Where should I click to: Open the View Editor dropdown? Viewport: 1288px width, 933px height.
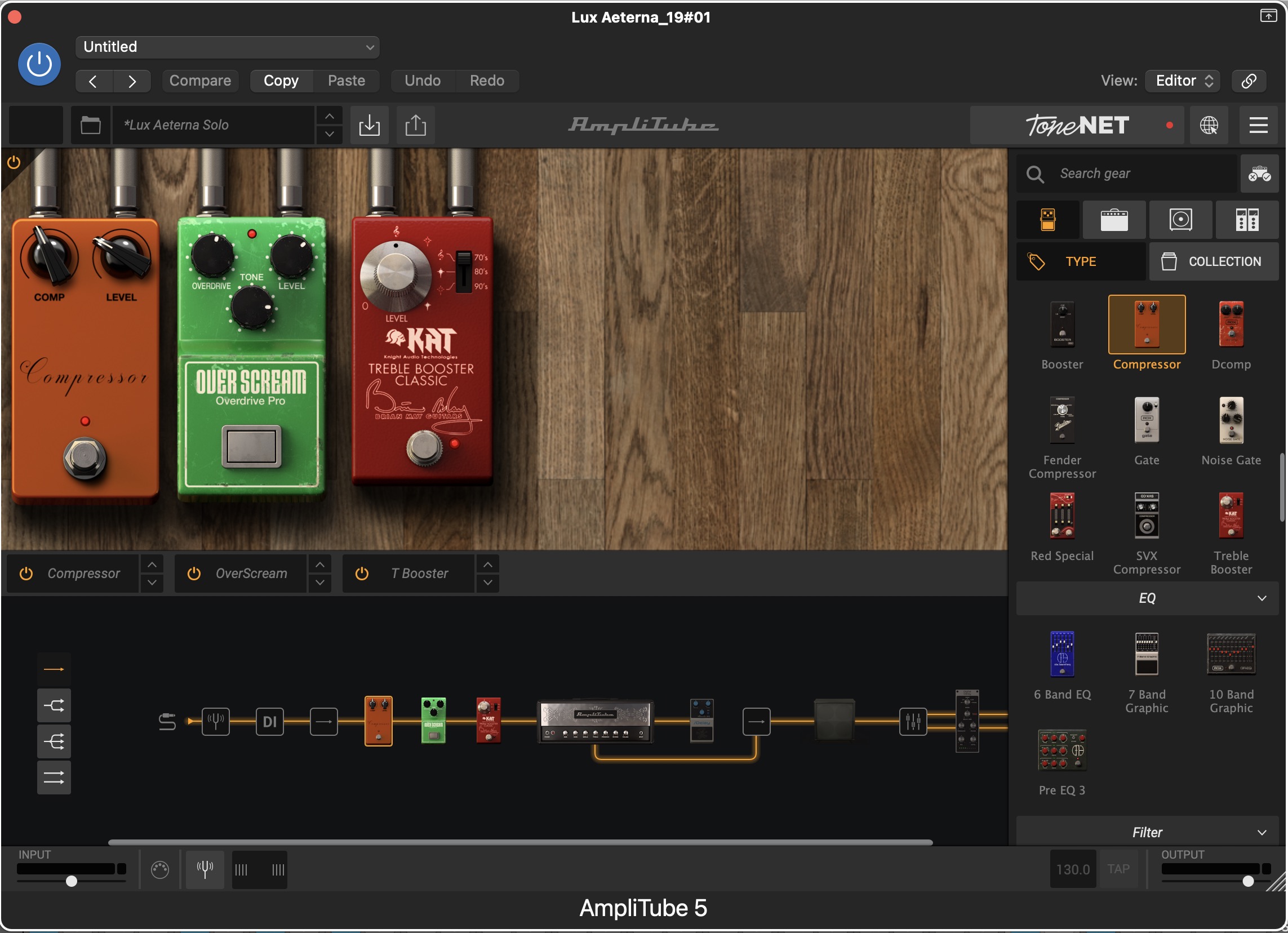pos(1184,81)
